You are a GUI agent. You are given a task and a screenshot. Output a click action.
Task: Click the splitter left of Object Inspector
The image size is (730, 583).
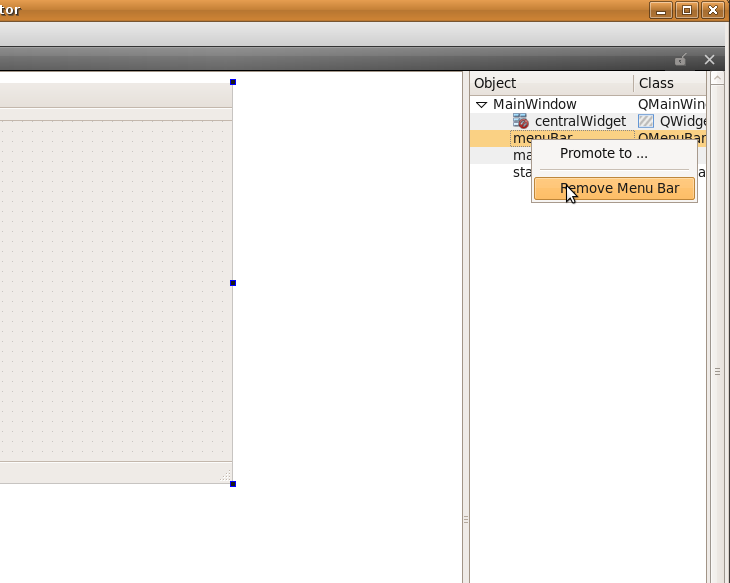click(465, 520)
